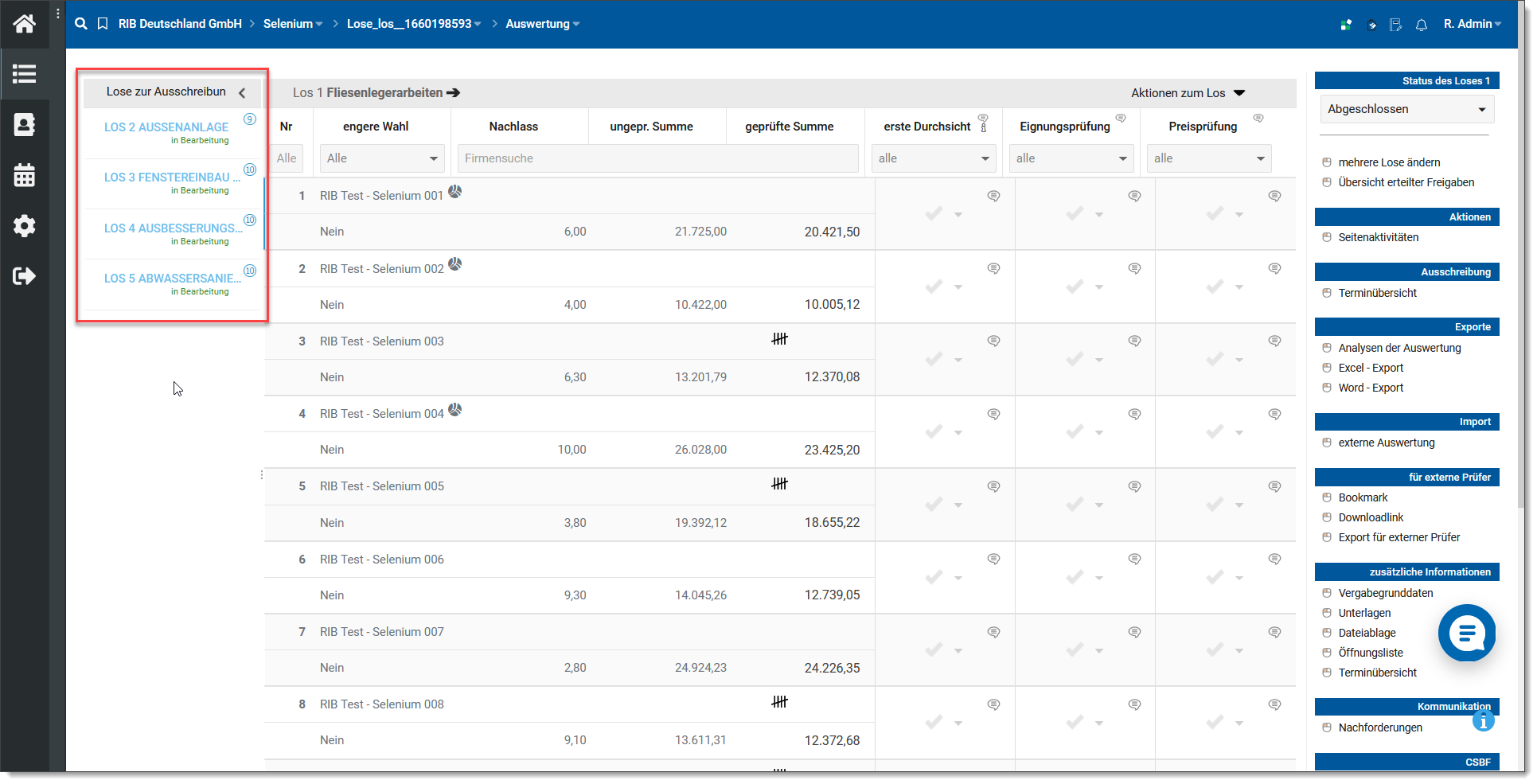Open the Downloadlink entry
Screen dimensions: 1537x784
[1371, 517]
